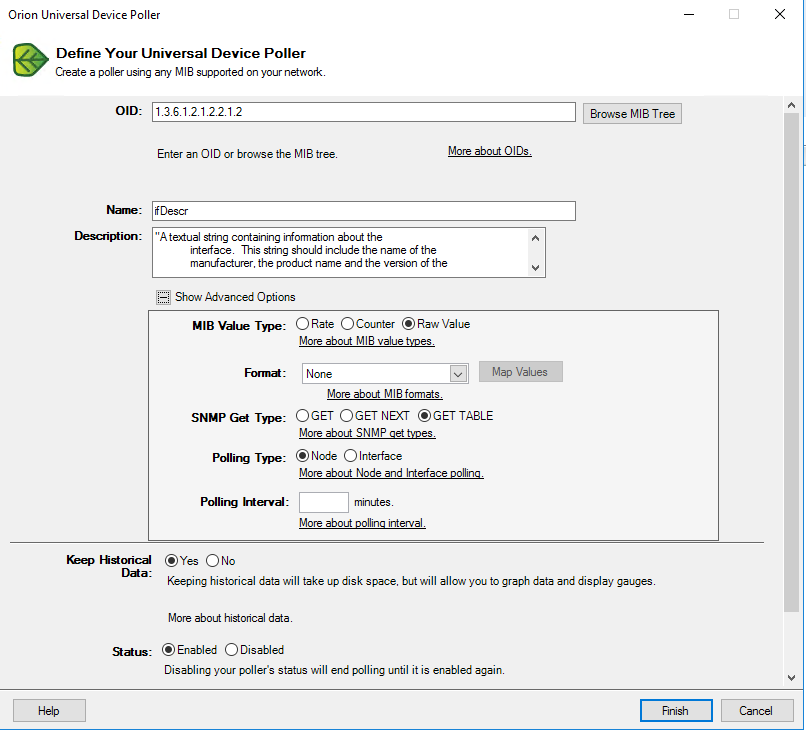Click the Finish button
Image resolution: width=806 pixels, height=732 pixels.
pos(675,711)
